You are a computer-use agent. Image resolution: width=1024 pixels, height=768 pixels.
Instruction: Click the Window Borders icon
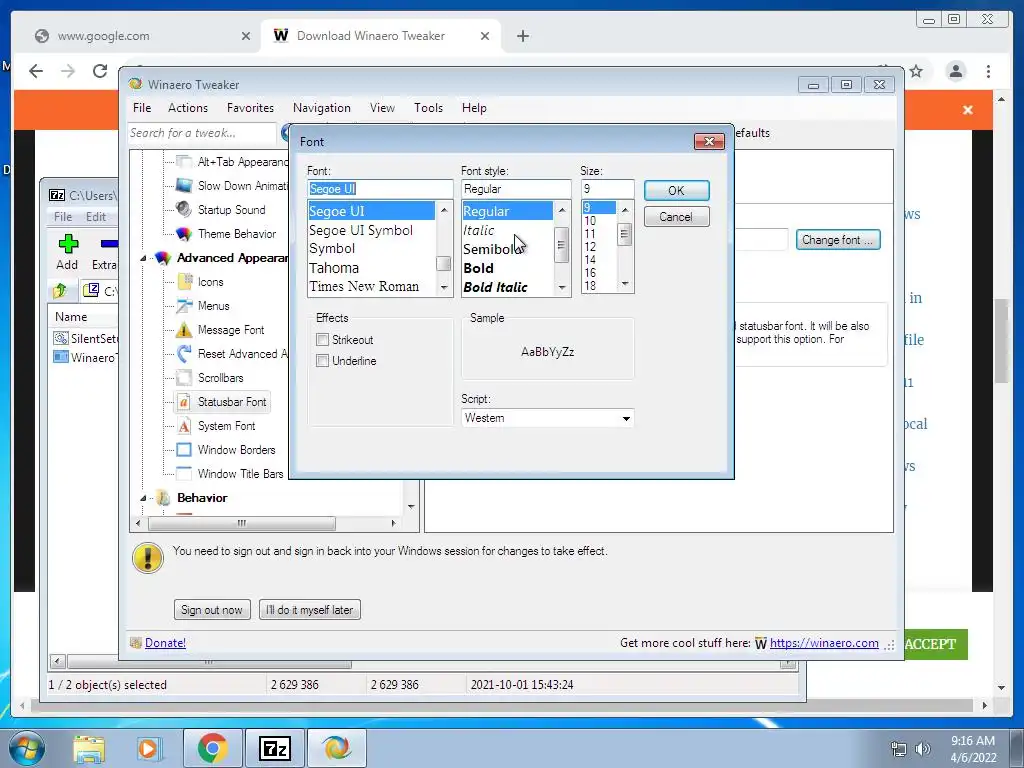tap(185, 449)
